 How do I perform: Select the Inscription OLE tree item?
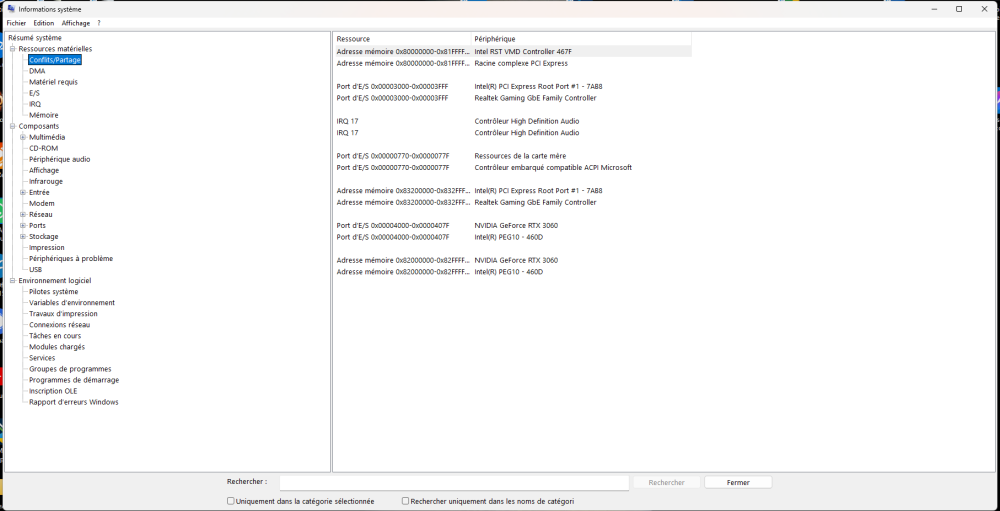pos(53,391)
